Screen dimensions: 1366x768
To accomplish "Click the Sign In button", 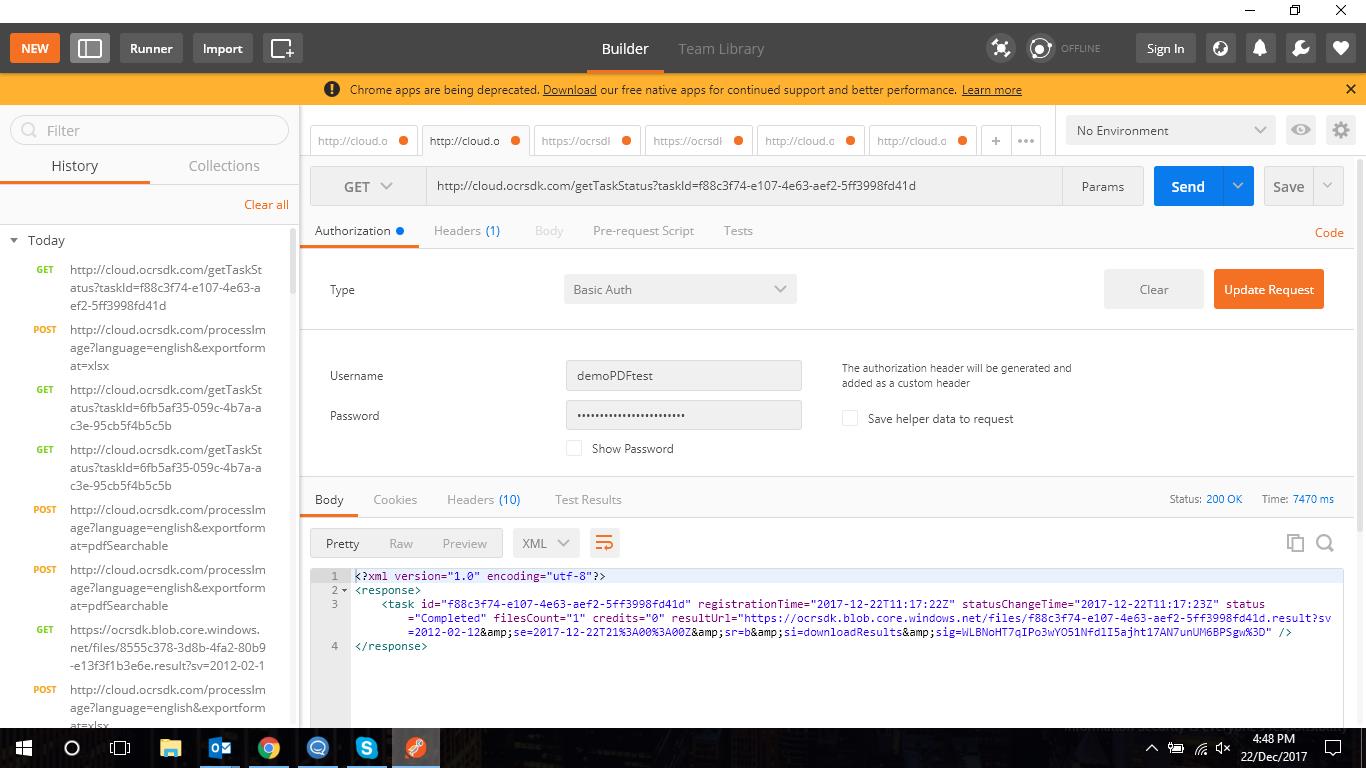I will [1165, 48].
